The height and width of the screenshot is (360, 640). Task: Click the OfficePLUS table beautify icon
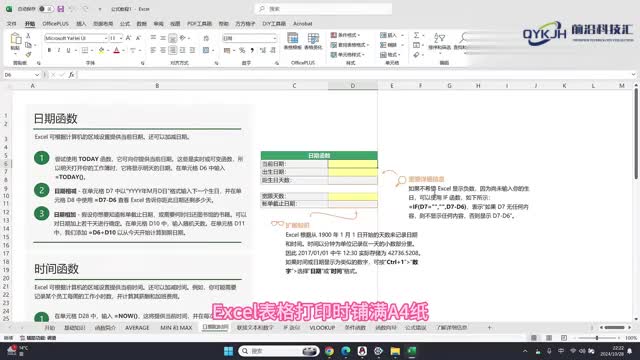[313, 42]
